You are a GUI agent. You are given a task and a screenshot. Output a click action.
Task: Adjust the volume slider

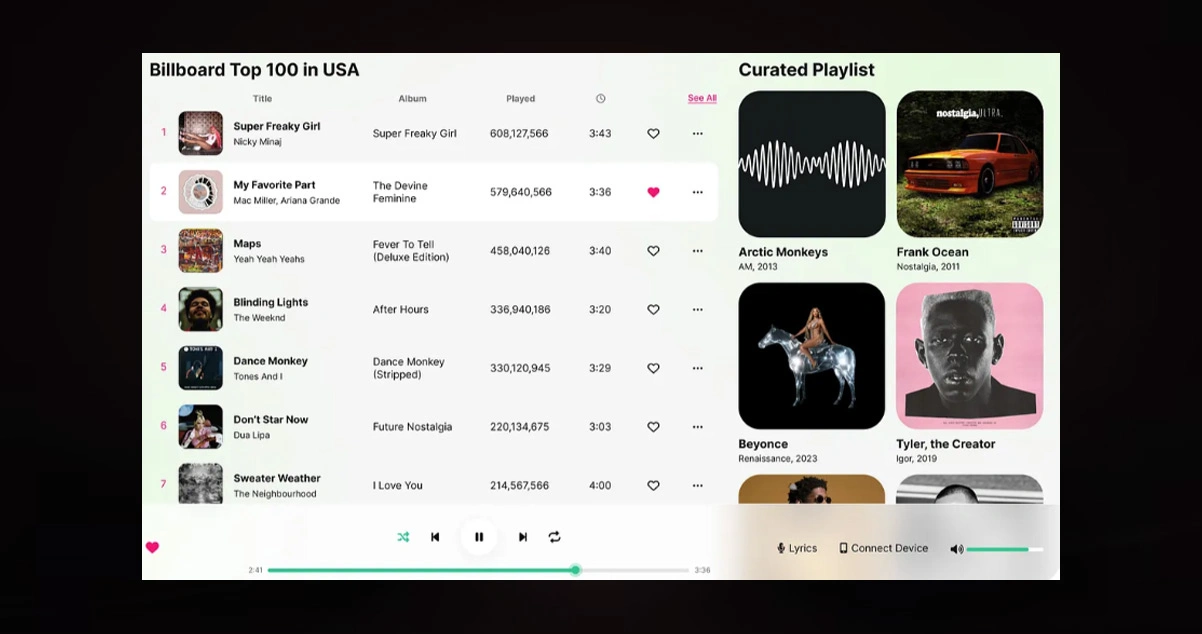tap(1005, 549)
